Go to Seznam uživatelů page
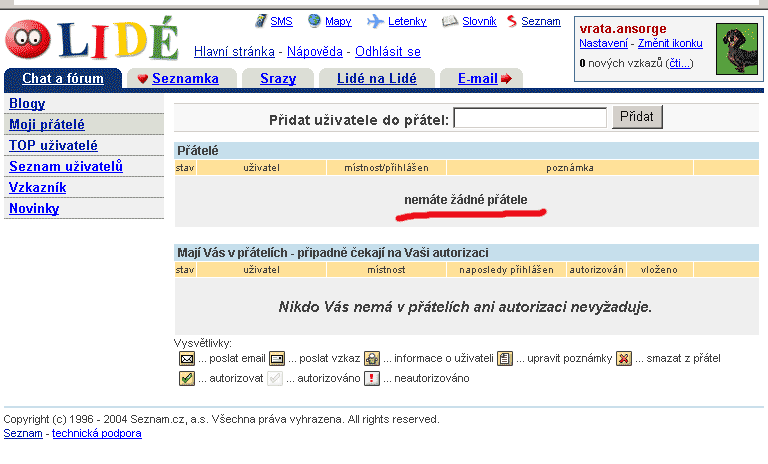768x464 pixels. 66,166
